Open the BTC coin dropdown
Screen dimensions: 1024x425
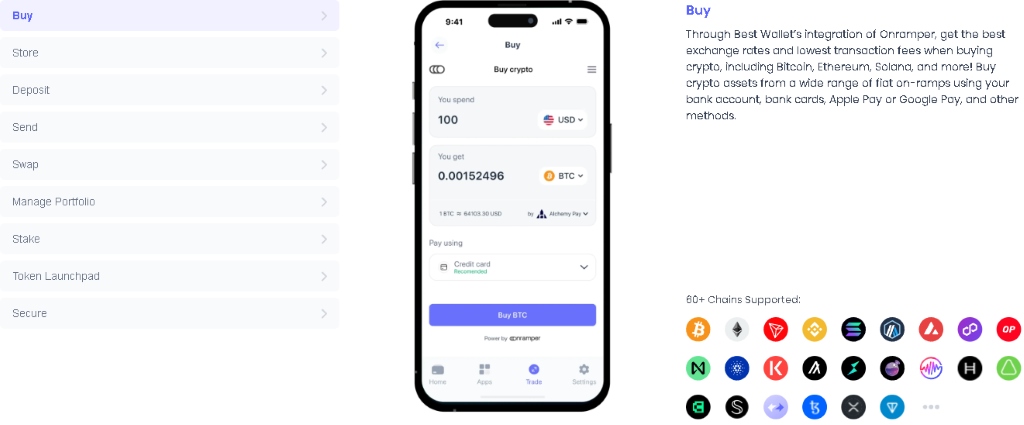[x=563, y=176]
